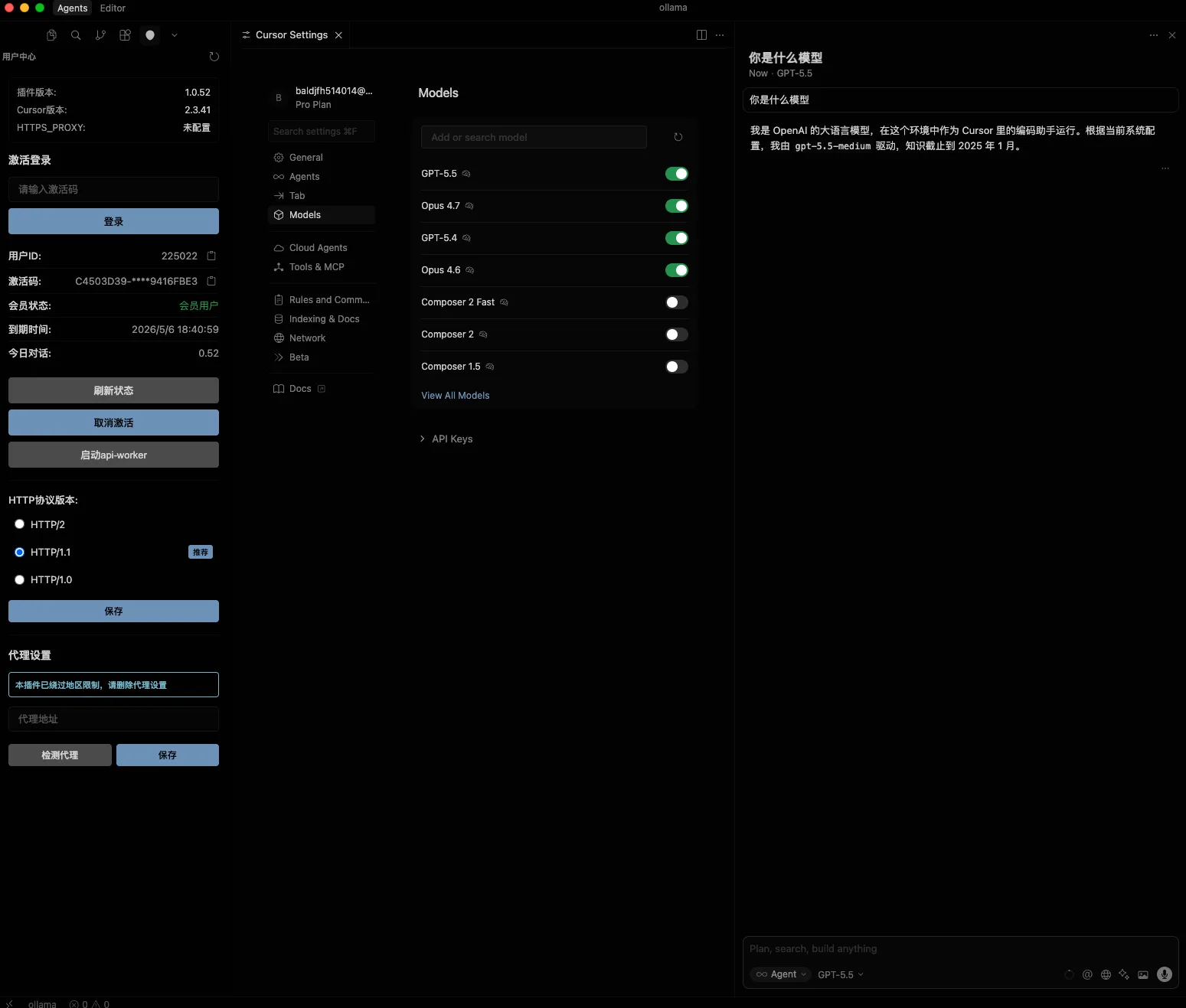Open the Explorer files icon in the sidebar toolbar

point(51,35)
